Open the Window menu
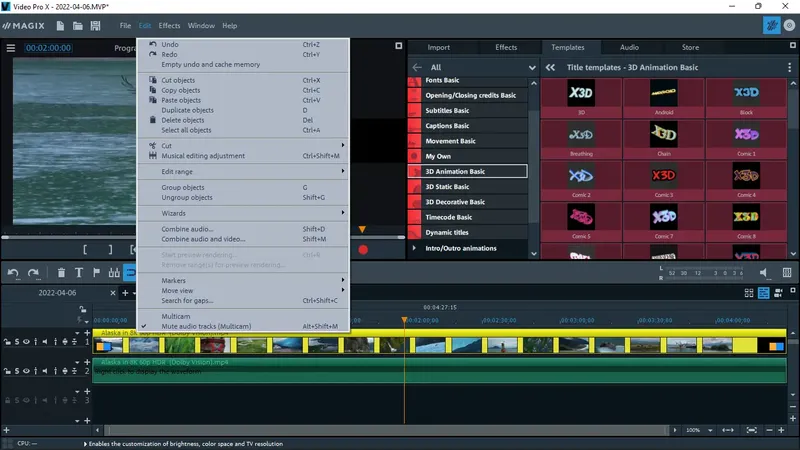Viewport: 800px width, 450px height. 201,26
